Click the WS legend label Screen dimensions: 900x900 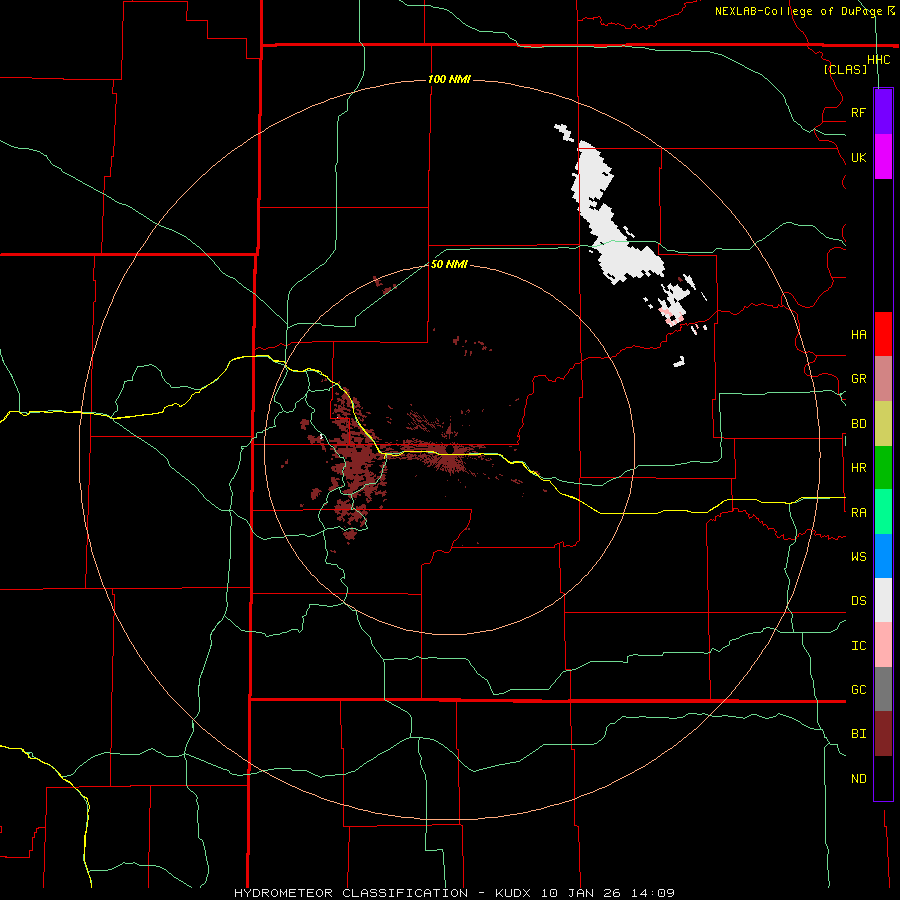point(858,557)
